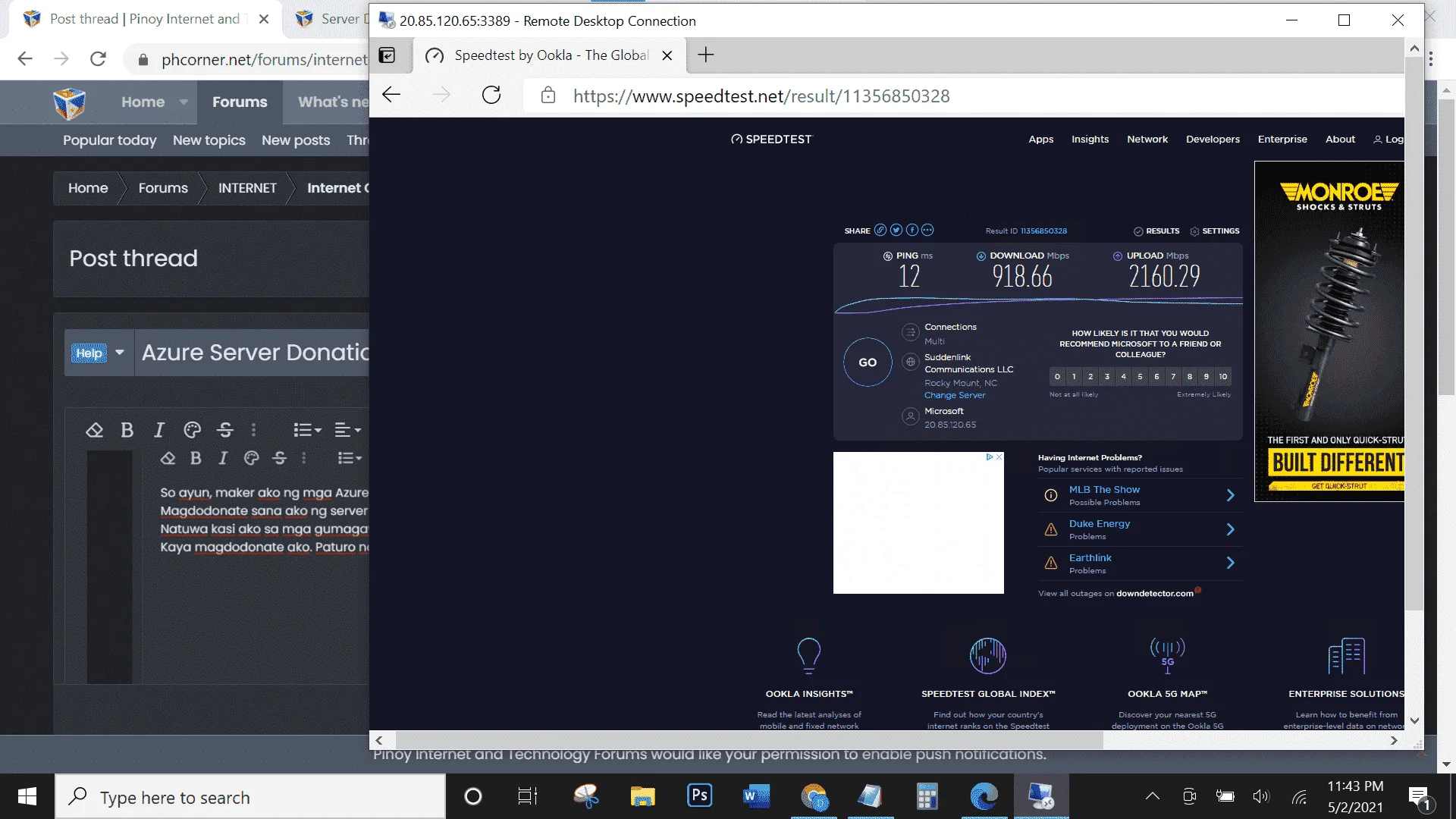This screenshot has width=1456, height=819.
Task: Open Calculator from the taskbar
Action: click(927, 796)
